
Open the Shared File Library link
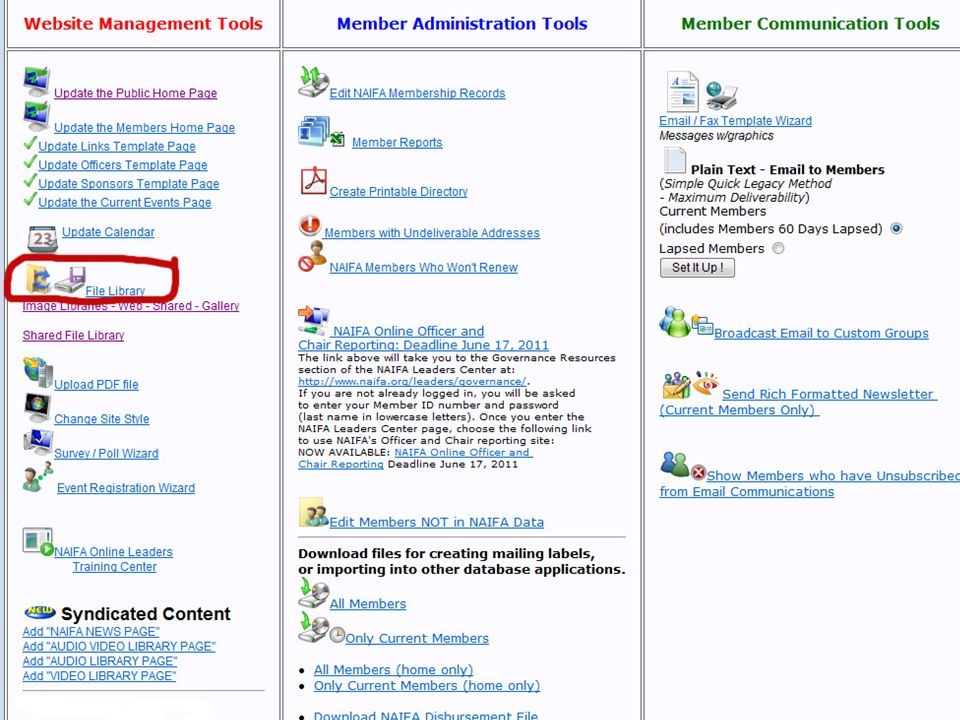[73, 336]
